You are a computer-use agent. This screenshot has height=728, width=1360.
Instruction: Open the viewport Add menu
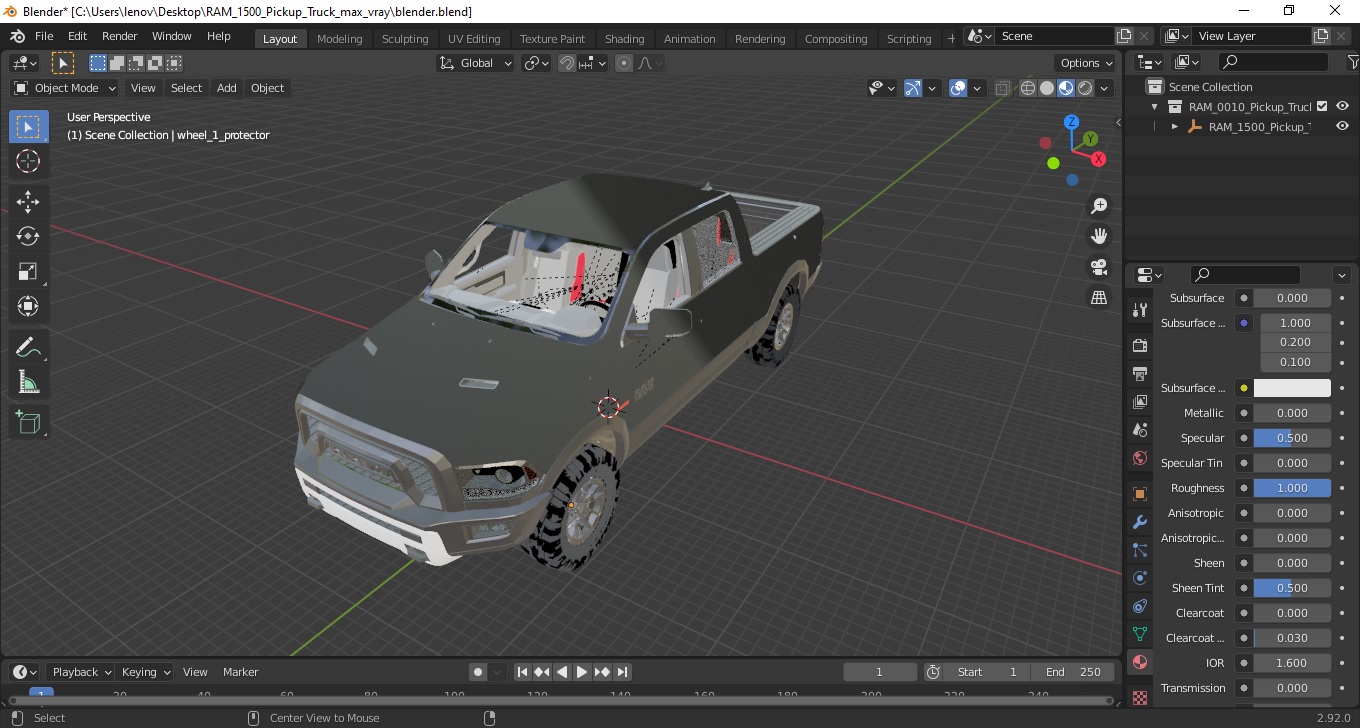[227, 88]
